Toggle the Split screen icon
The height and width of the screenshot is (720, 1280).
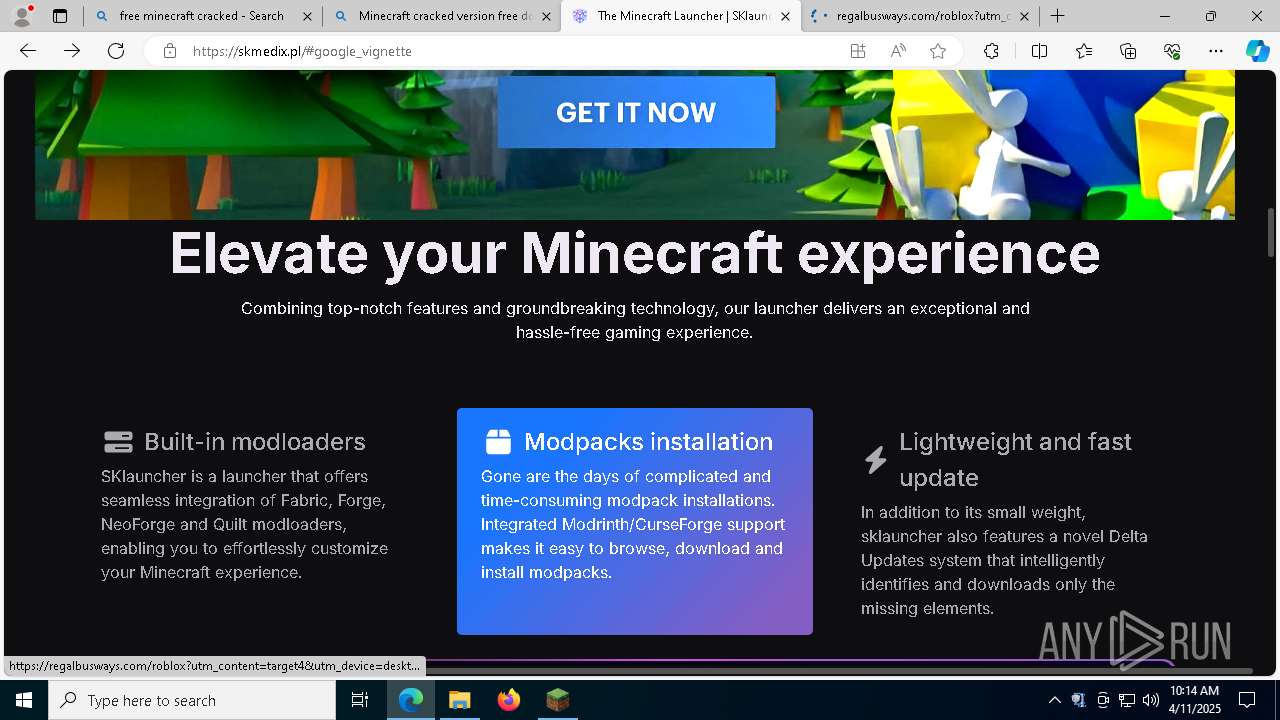[x=1039, y=51]
